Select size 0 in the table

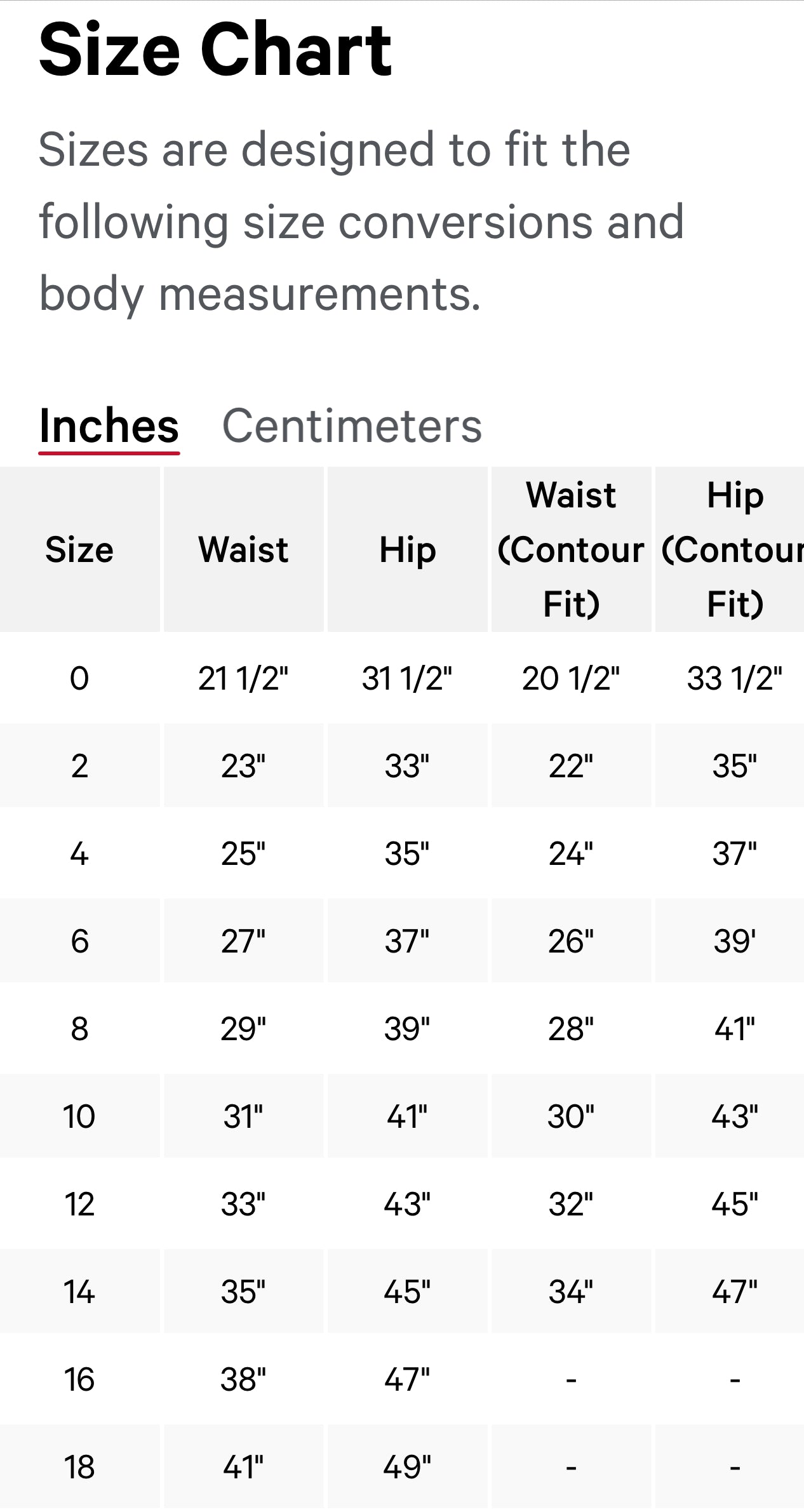click(x=79, y=678)
